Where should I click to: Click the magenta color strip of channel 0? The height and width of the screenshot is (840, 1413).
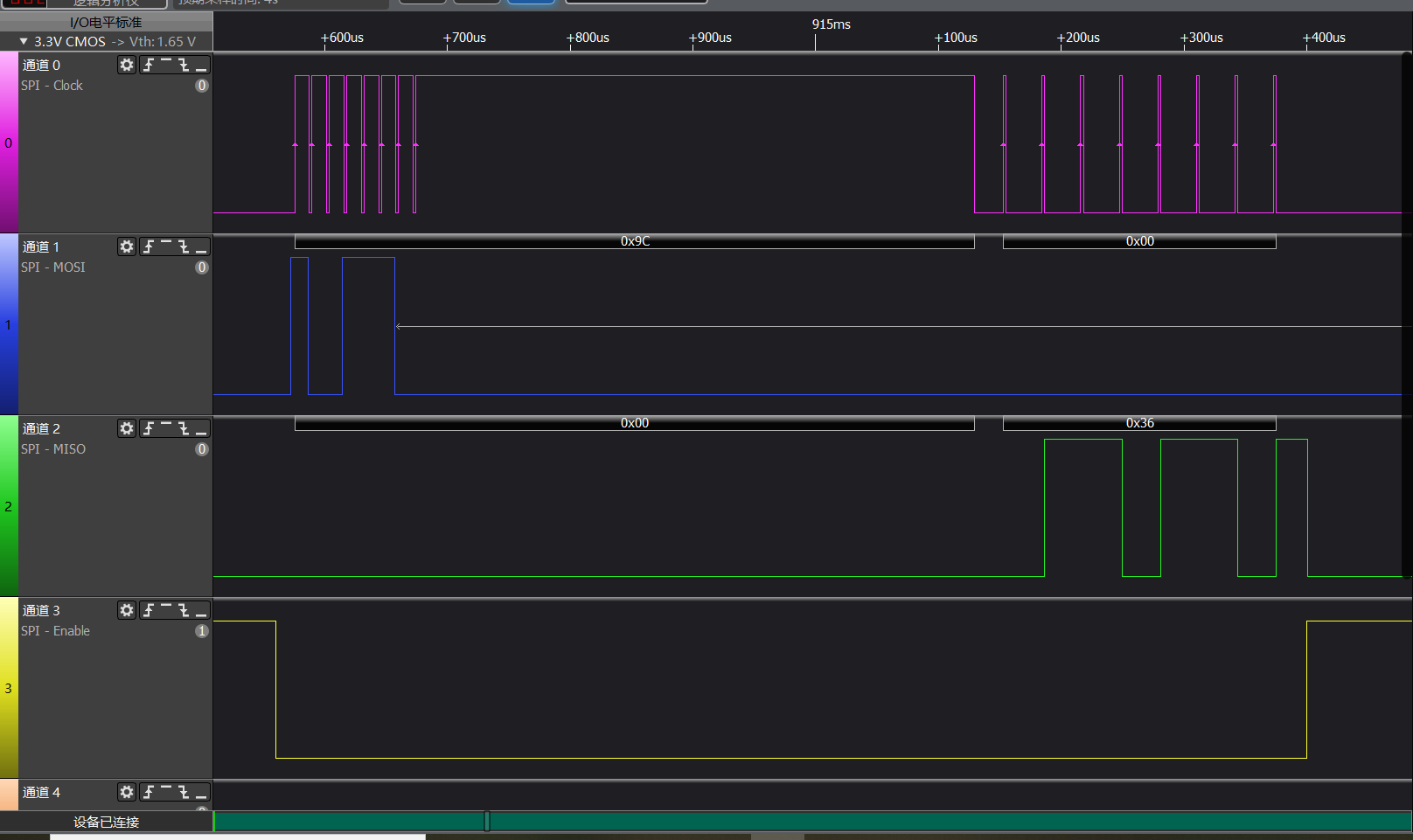9,142
